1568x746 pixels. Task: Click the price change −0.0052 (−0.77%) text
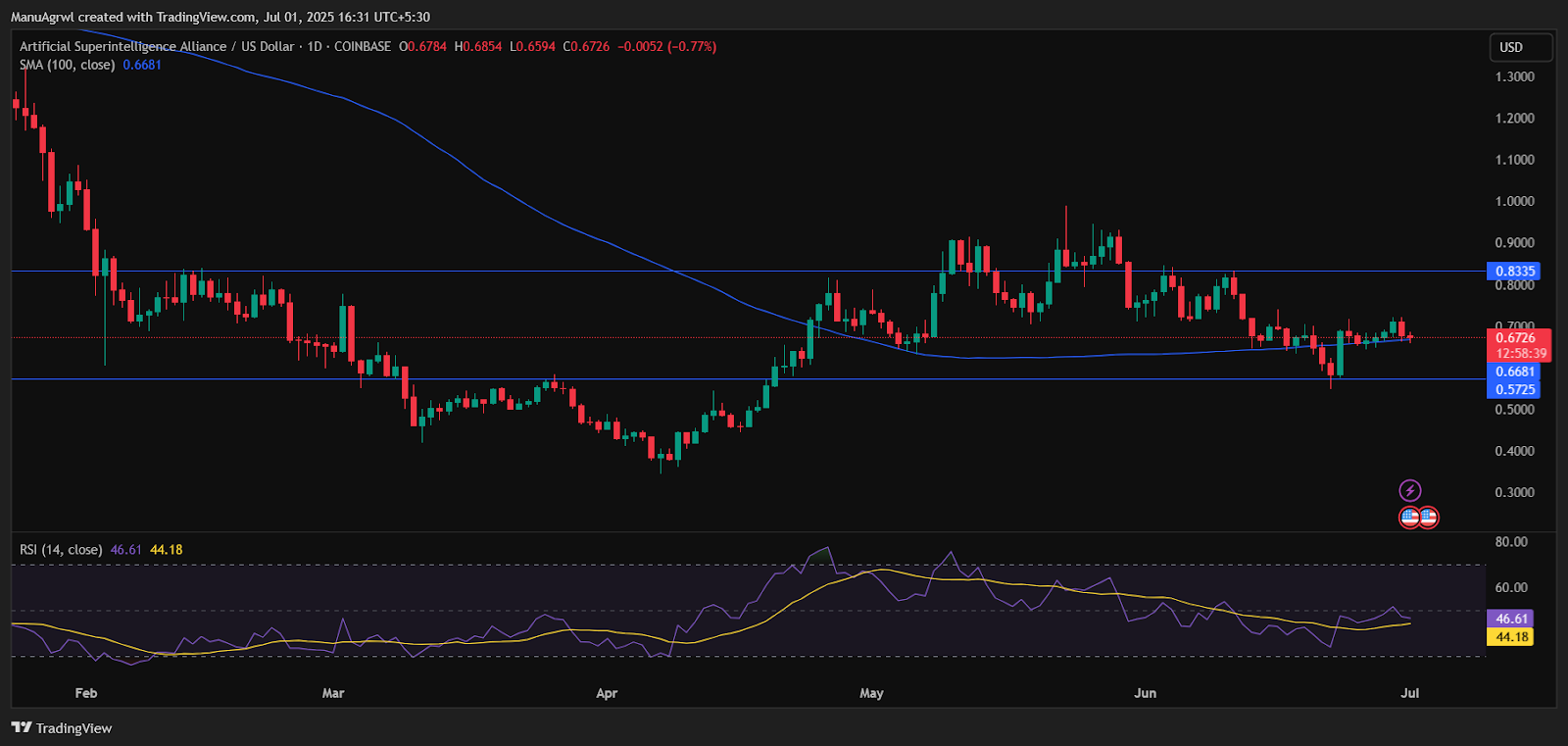point(667,46)
